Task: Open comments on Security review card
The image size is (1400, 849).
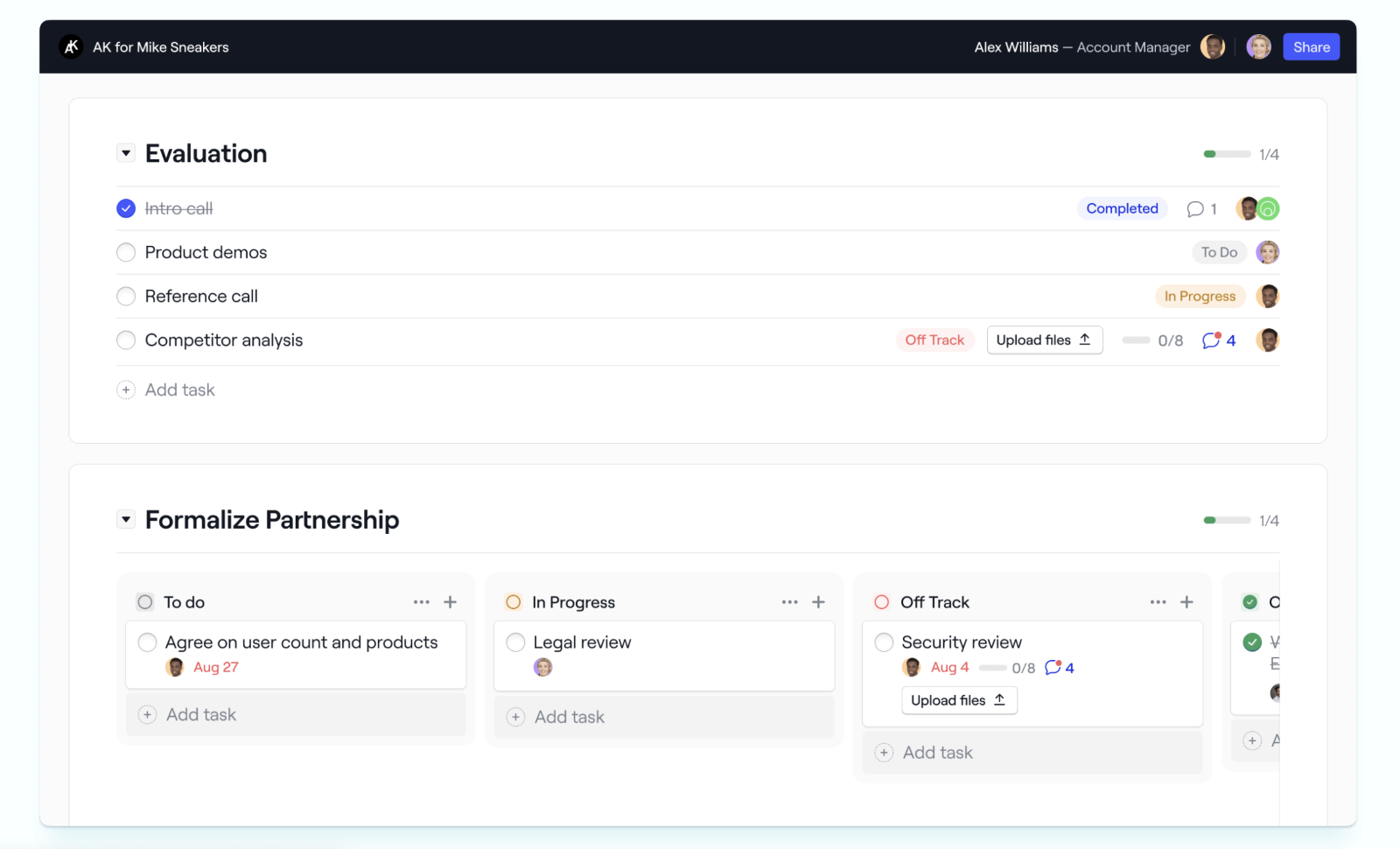Action: (x=1060, y=668)
